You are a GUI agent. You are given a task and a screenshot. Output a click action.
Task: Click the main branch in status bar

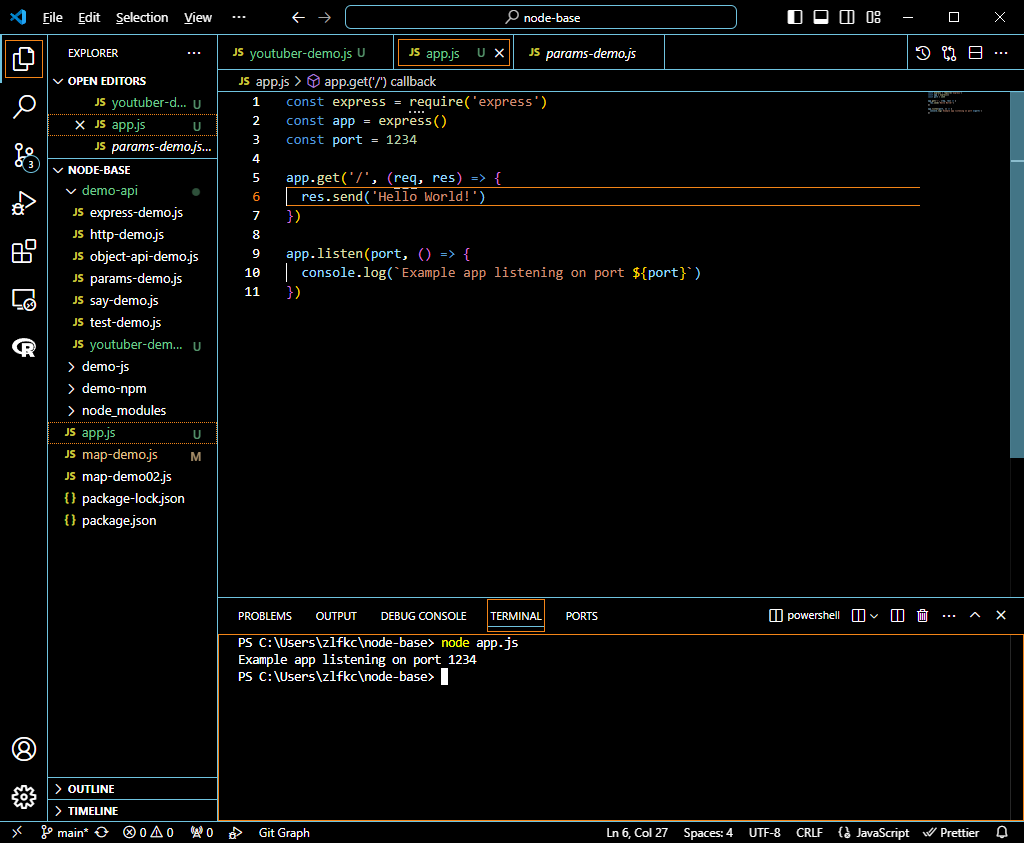(65, 832)
